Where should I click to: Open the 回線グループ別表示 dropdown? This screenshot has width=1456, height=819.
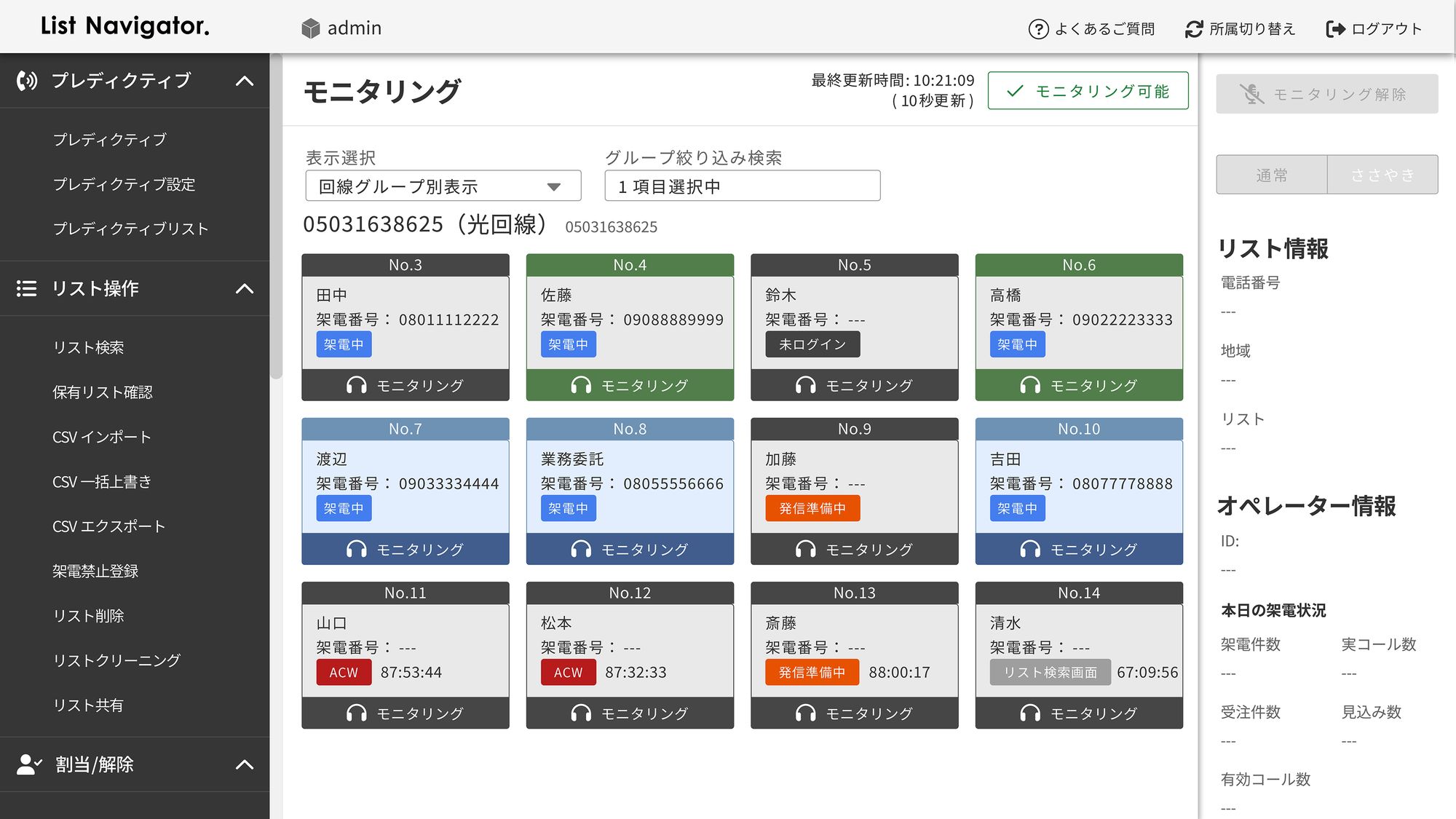[443, 186]
